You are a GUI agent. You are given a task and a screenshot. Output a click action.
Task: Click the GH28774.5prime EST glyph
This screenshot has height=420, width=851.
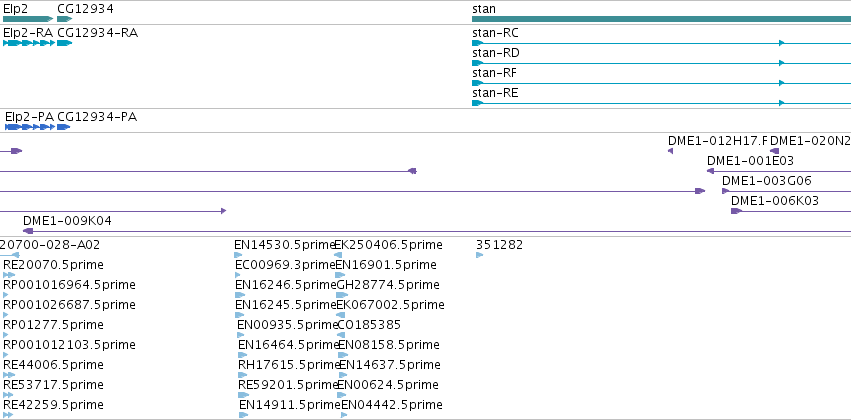[x=342, y=295]
